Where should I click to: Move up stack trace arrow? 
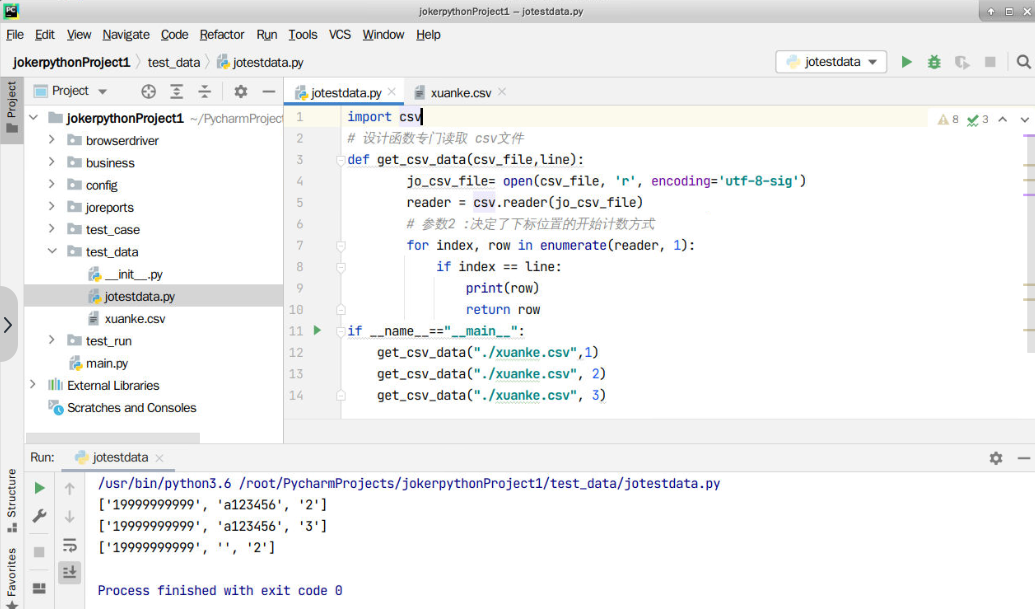[x=69, y=489]
